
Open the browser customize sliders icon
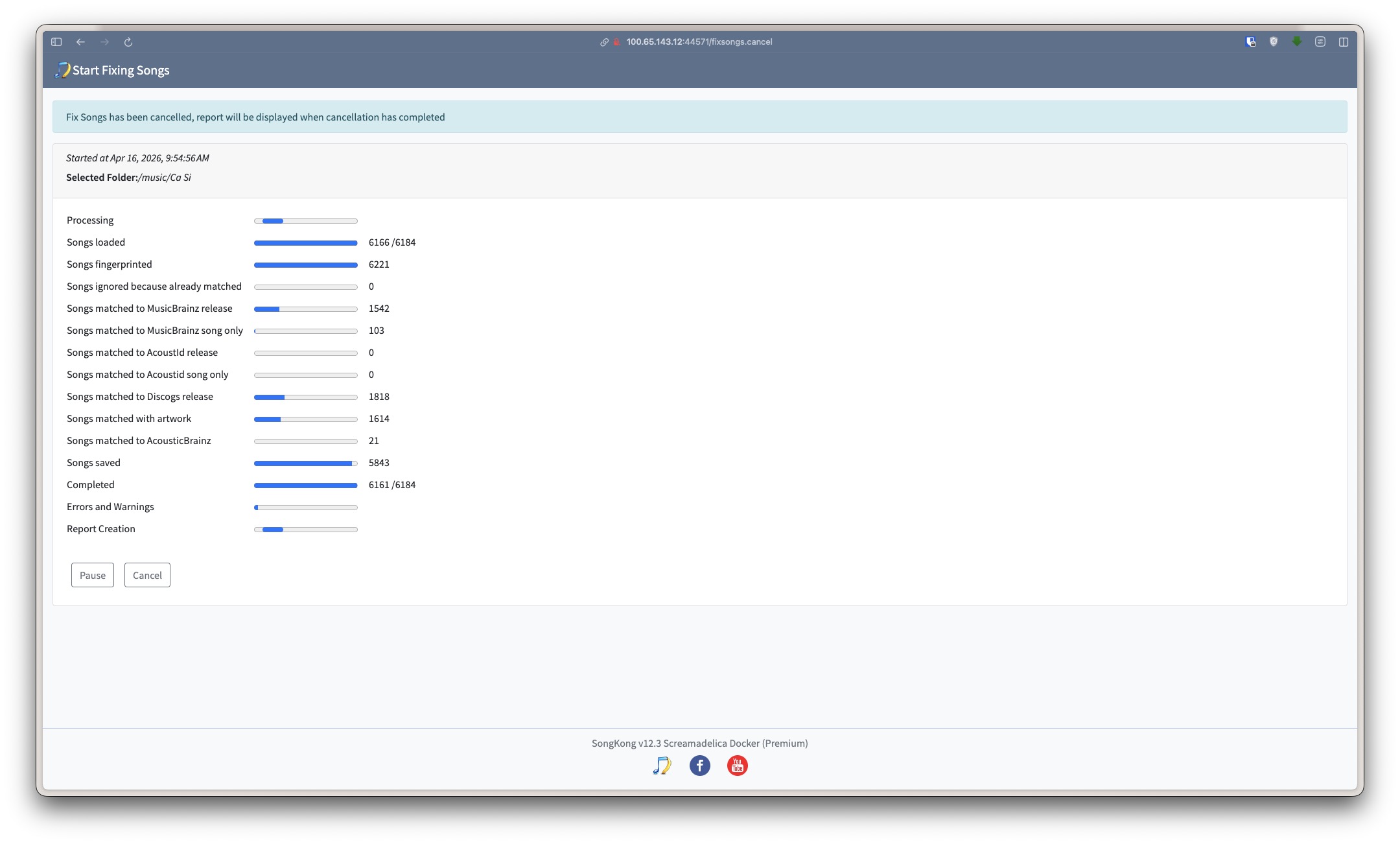pyautogui.click(x=1320, y=42)
